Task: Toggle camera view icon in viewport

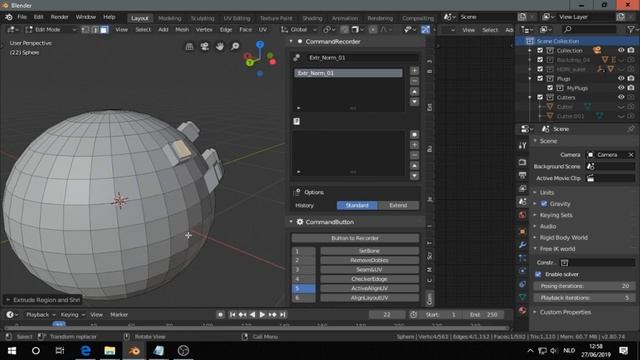Action: (x=204, y=46)
